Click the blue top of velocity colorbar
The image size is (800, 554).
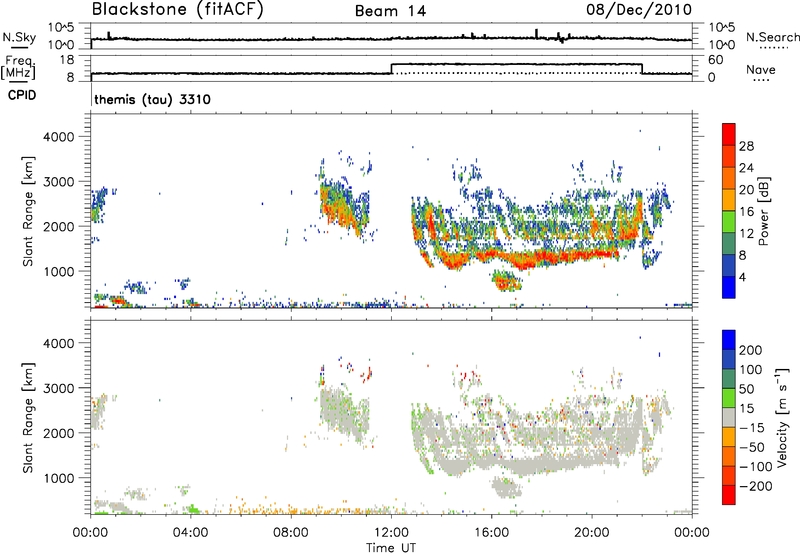pyautogui.click(x=729, y=340)
